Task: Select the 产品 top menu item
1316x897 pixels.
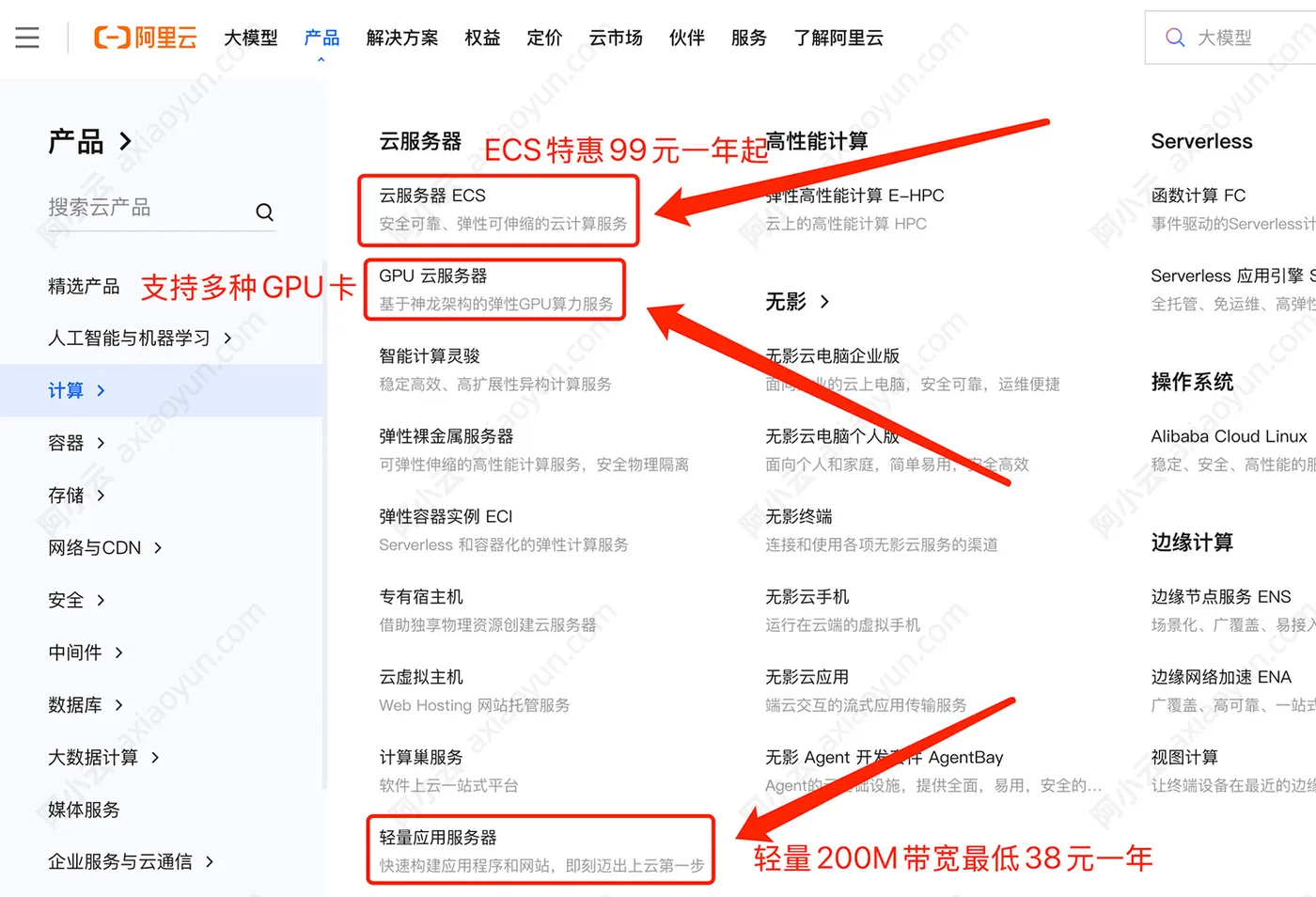Action: [321, 38]
